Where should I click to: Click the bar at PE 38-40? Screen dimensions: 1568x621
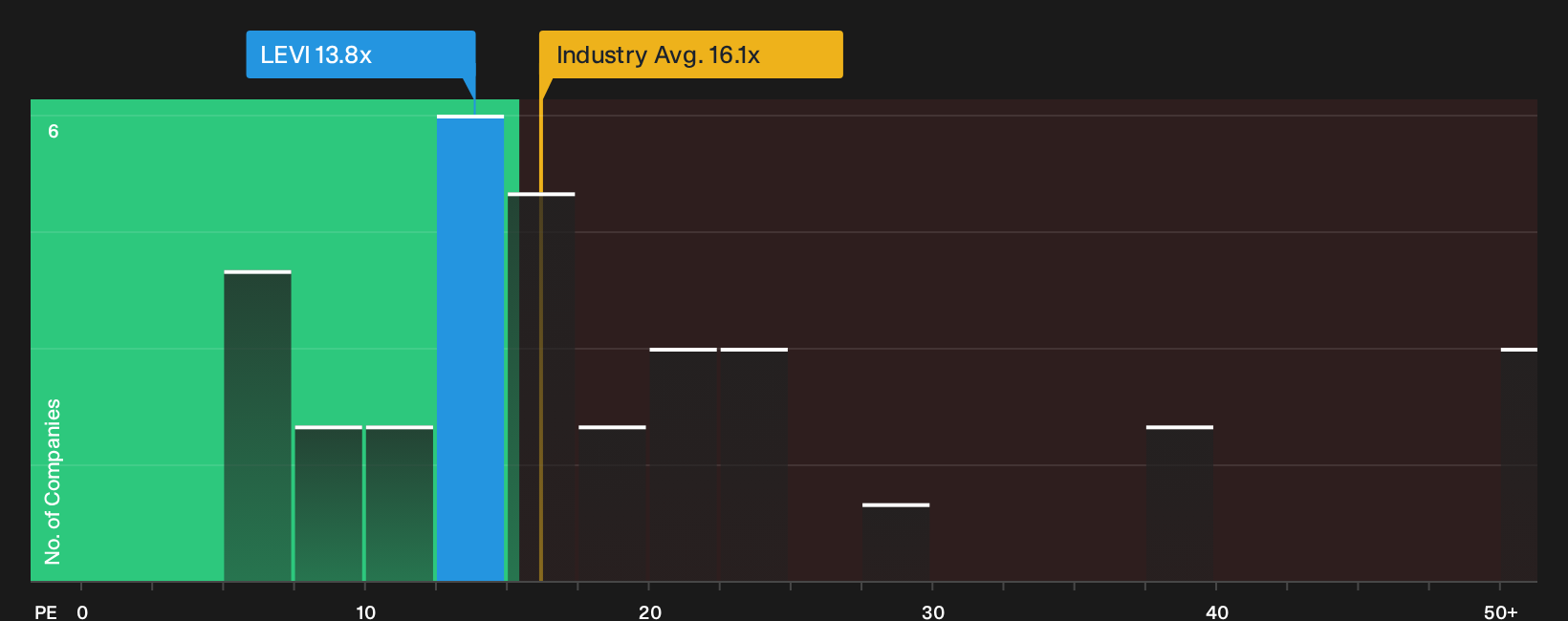point(1180,503)
